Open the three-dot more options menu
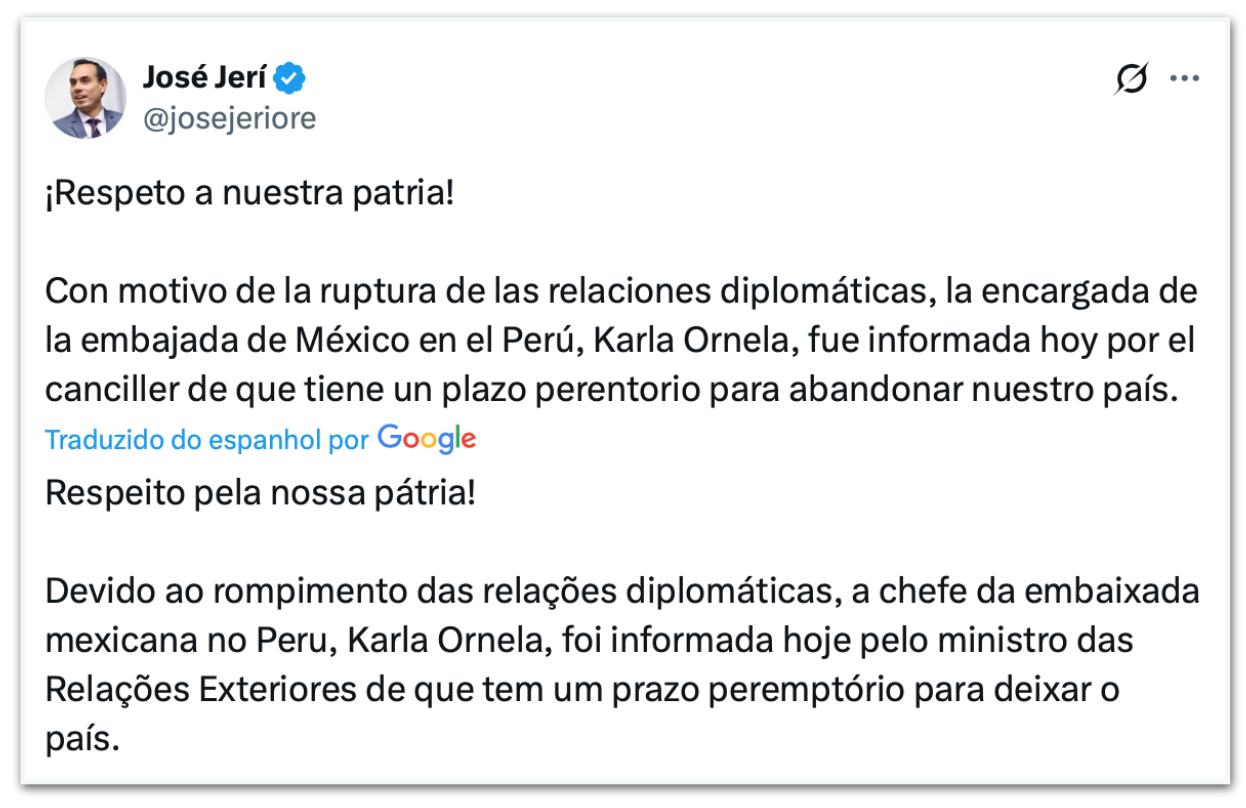 tap(1184, 79)
